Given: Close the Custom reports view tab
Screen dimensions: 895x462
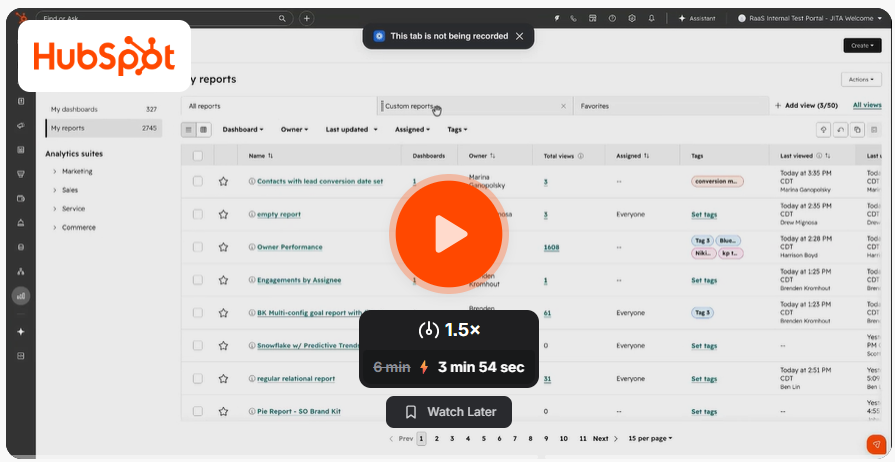Looking at the screenshot, I should [x=563, y=106].
